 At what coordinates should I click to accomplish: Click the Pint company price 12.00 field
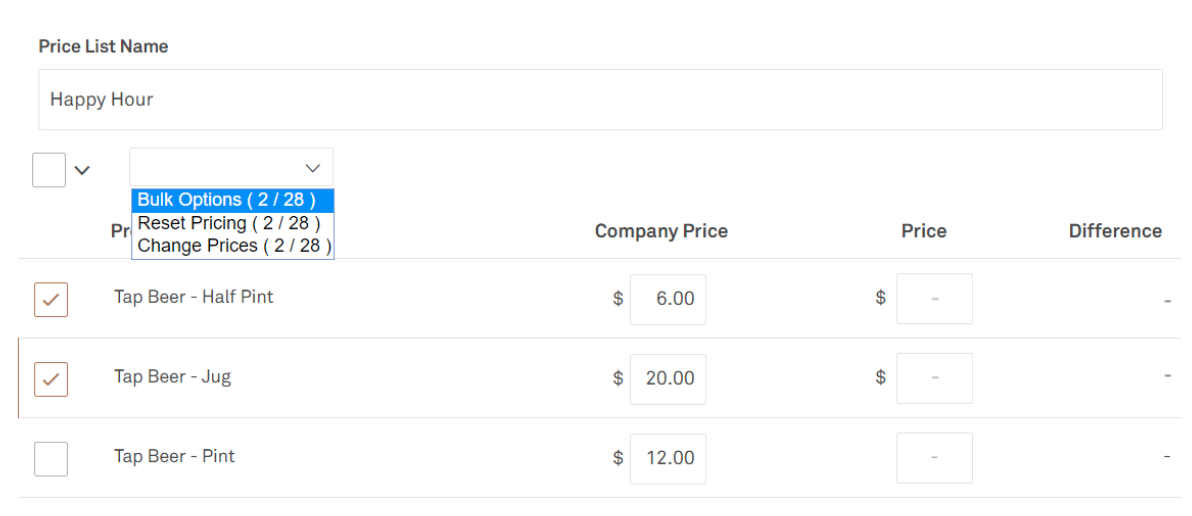tap(668, 459)
